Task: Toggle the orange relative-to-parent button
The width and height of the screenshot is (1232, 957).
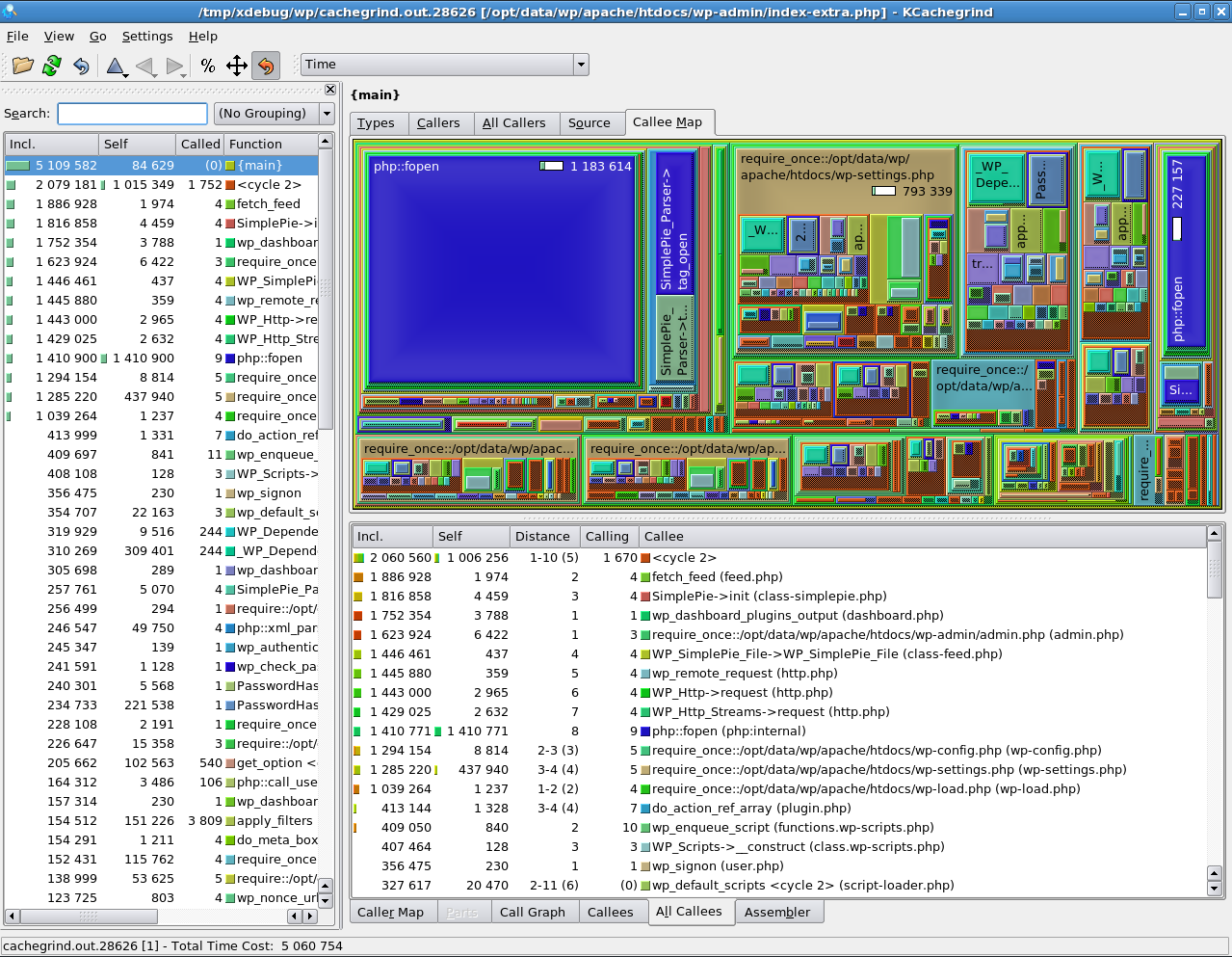Action: point(266,65)
